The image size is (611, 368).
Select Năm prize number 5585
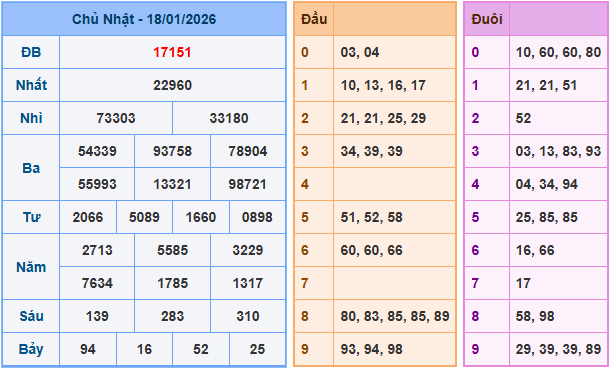(x=172, y=250)
